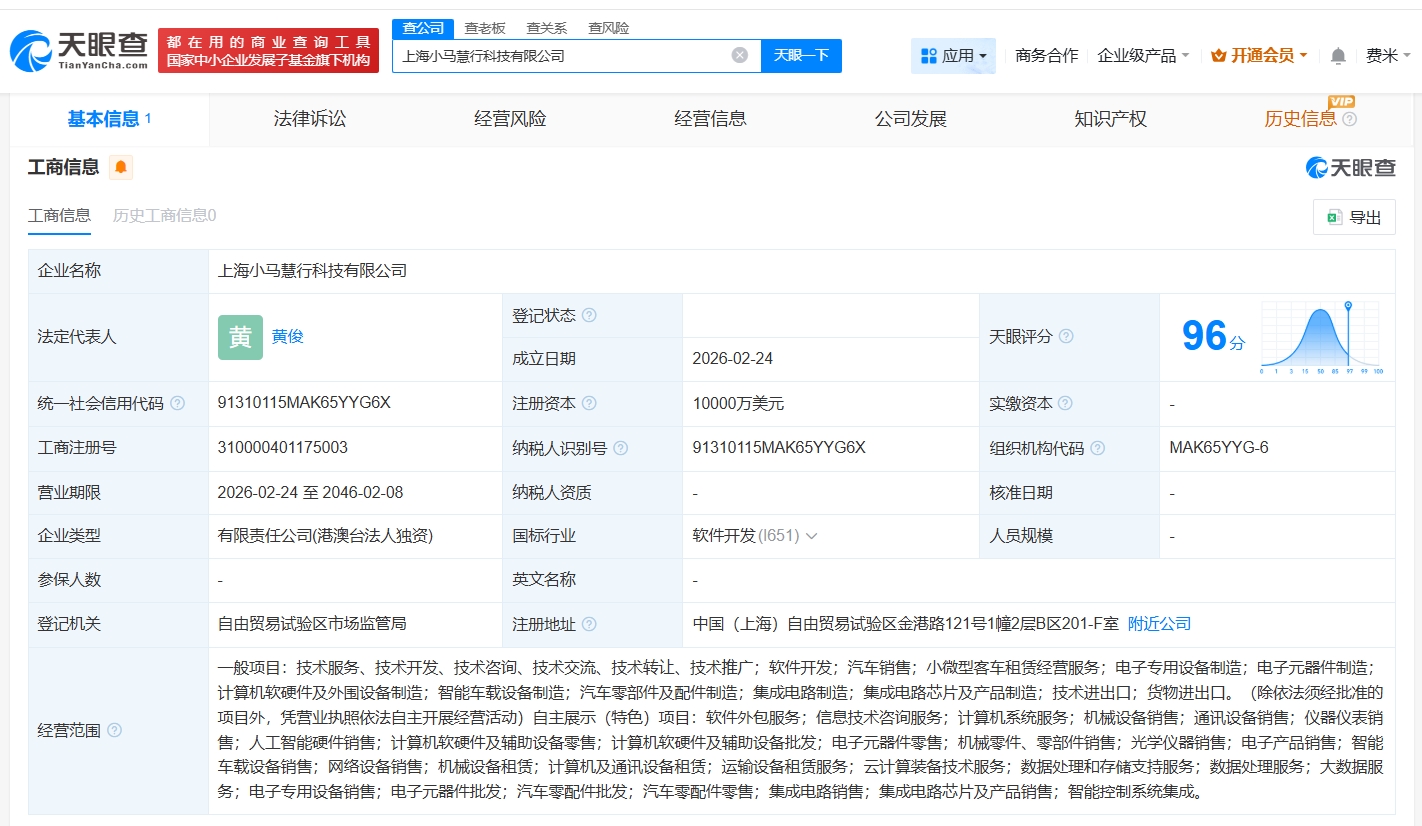Open the 开通会员 membership dropdown
This screenshot has width=1422, height=826.
click(x=1259, y=56)
